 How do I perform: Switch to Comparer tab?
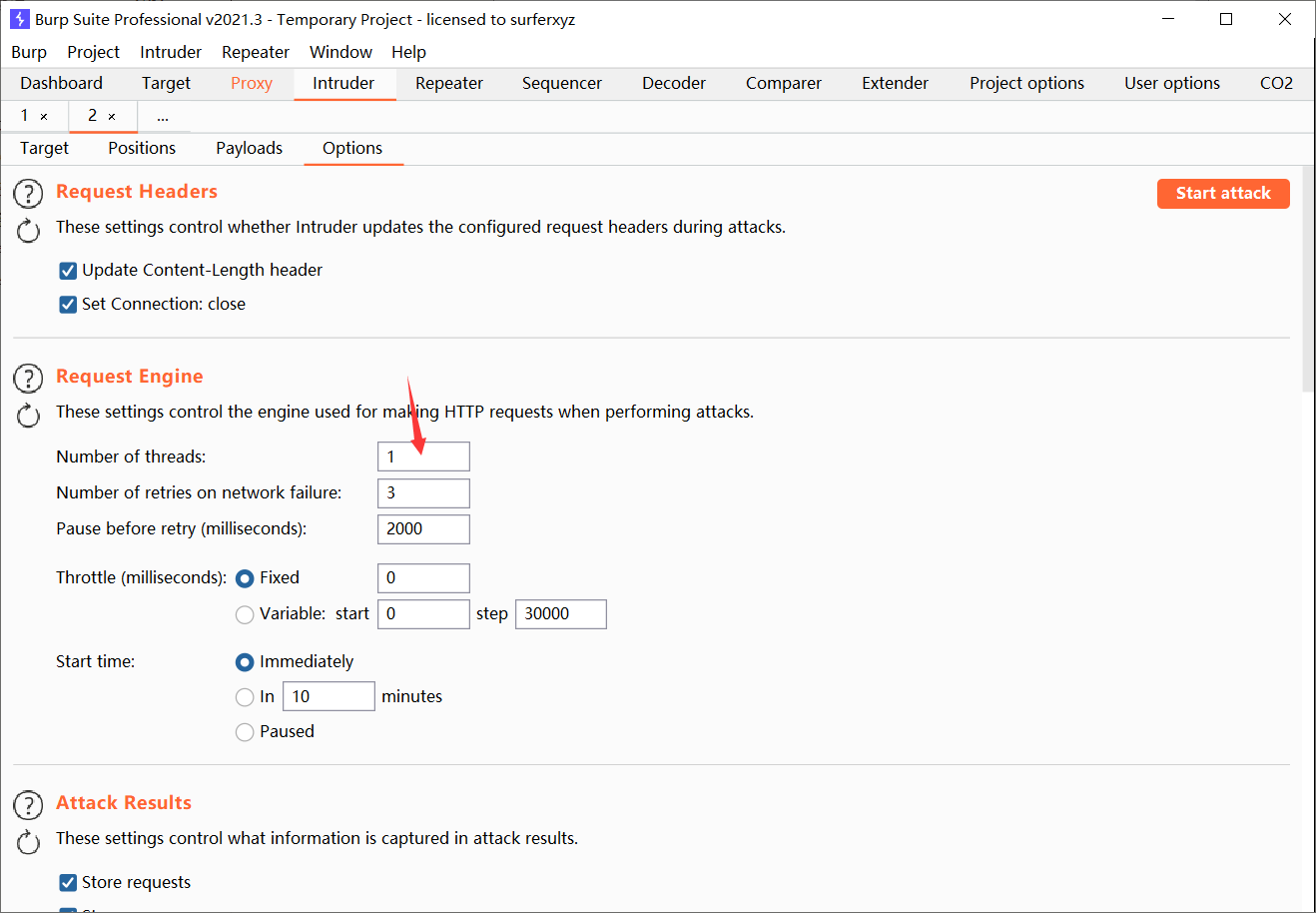pyautogui.click(x=784, y=83)
